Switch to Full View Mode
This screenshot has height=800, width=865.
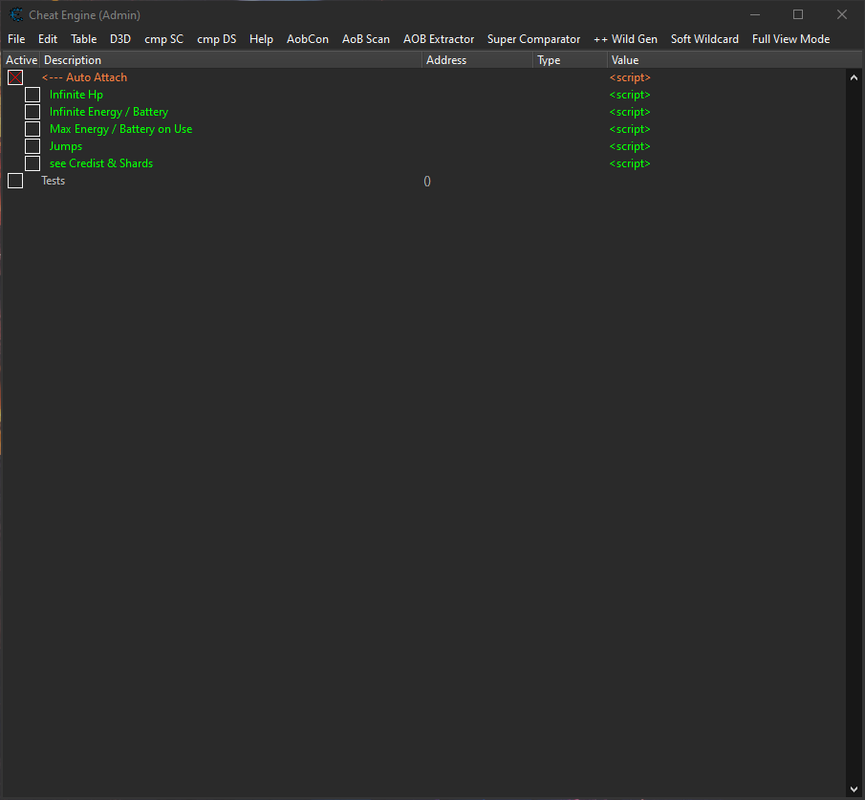click(791, 39)
